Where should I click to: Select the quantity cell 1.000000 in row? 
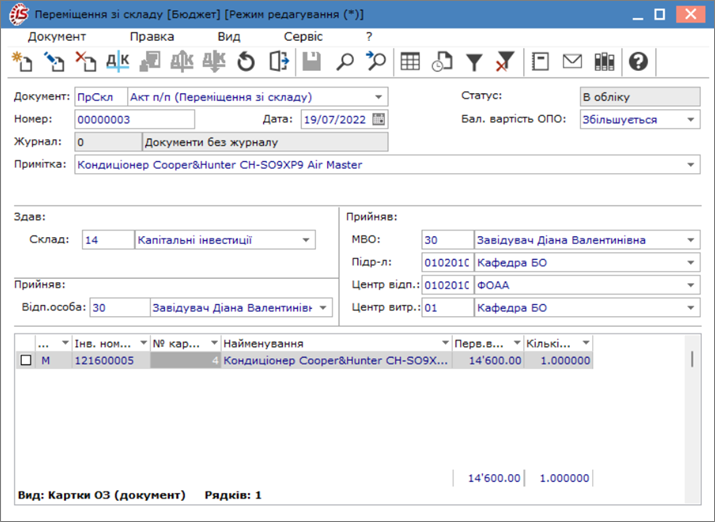[x=559, y=361]
